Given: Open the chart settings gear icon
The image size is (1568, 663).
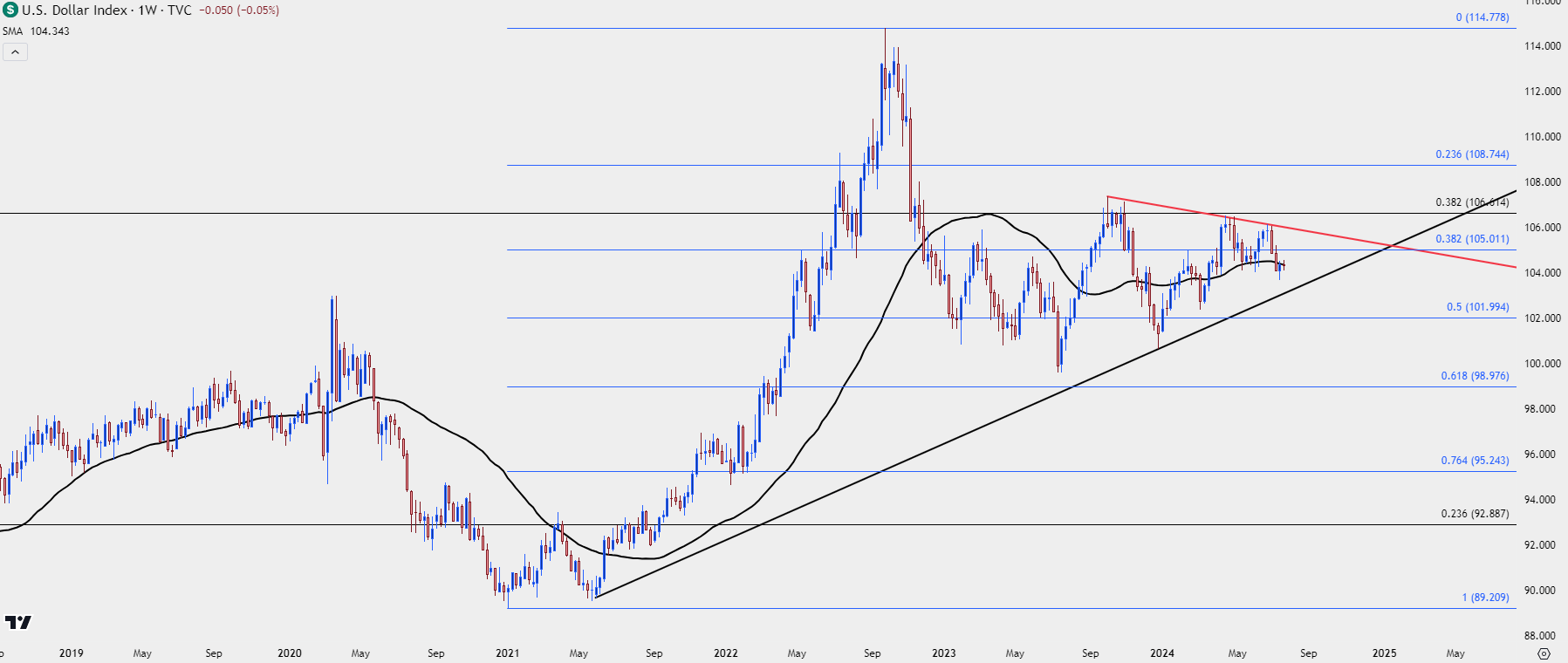Looking at the screenshot, I should tap(1544, 653).
